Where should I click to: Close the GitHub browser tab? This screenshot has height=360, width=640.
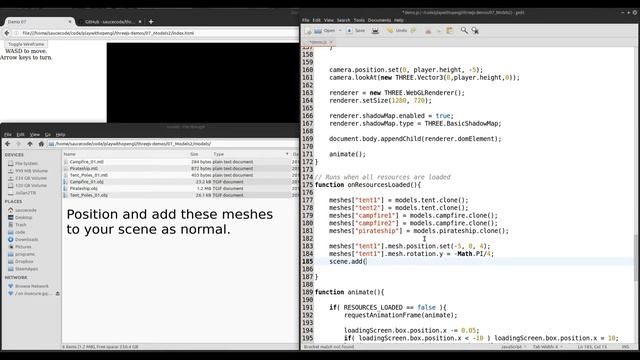[x=140, y=22]
